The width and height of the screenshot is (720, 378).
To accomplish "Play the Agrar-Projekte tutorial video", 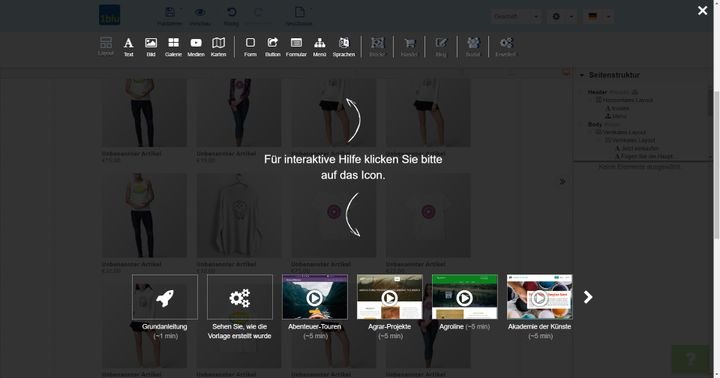I will coord(389,297).
